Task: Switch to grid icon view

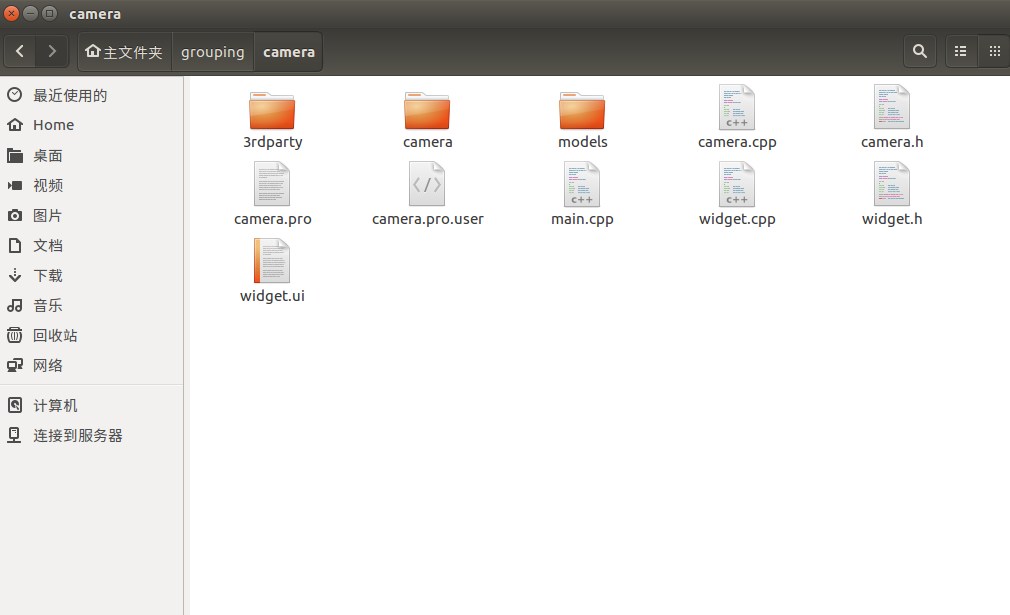Action: coord(995,52)
